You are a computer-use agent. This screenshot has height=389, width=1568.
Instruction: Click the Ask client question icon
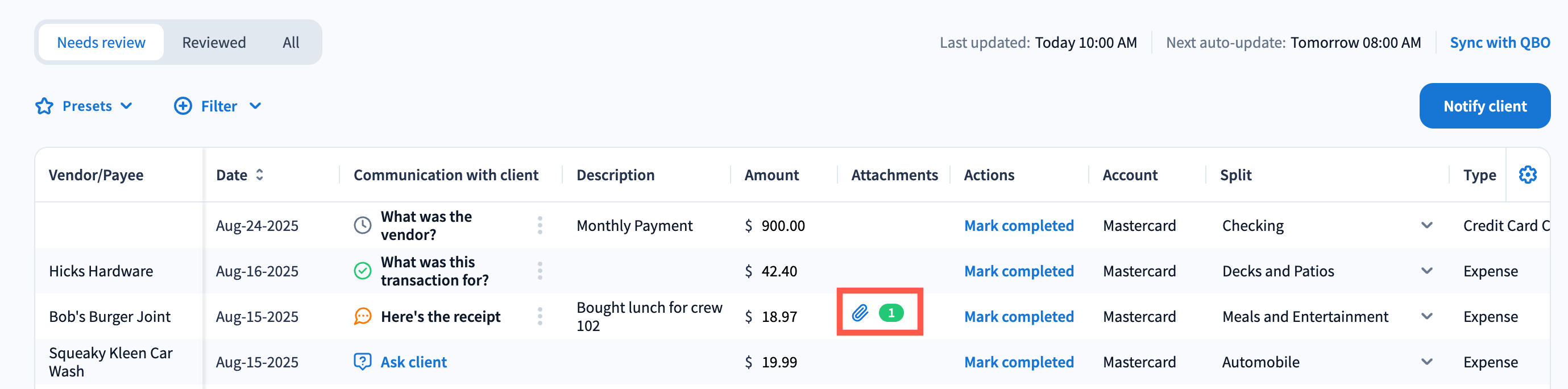pos(362,362)
